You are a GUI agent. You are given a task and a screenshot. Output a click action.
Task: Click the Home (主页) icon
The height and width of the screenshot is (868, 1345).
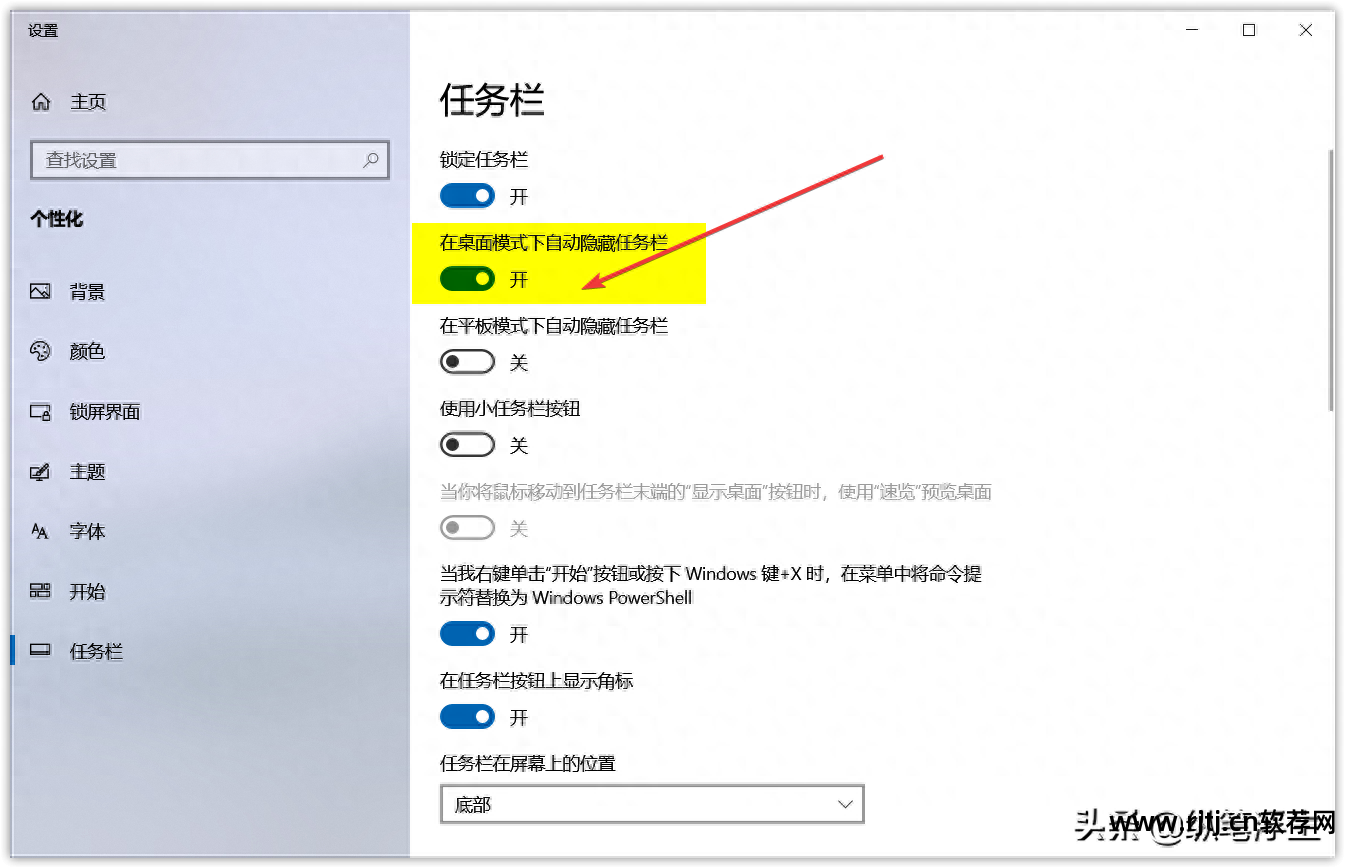coord(41,102)
